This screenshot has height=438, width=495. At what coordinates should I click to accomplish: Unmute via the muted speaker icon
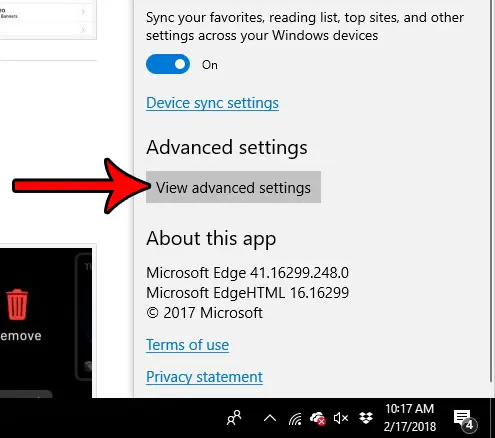coord(341,418)
